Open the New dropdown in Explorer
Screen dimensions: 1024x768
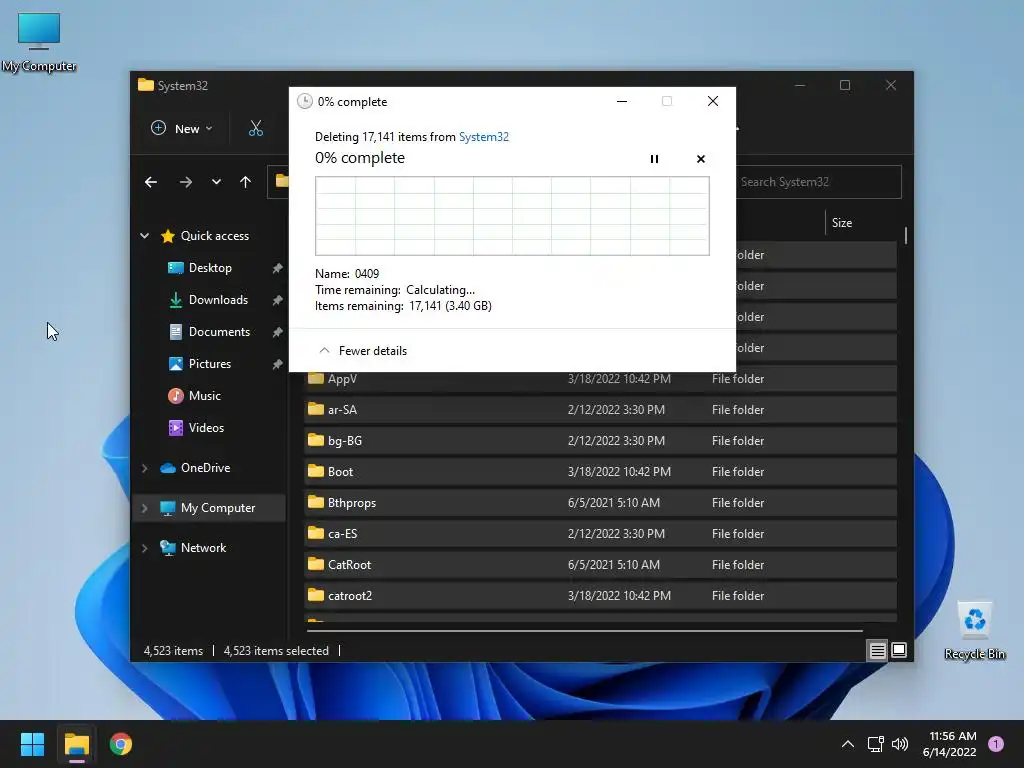[182, 129]
